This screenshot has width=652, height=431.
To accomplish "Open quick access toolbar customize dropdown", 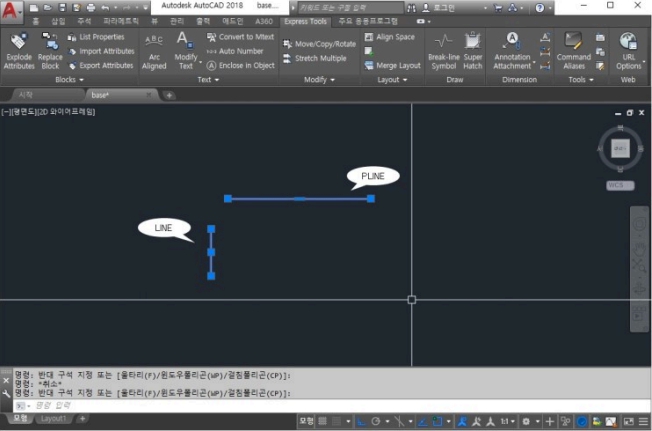I will pos(146,8).
